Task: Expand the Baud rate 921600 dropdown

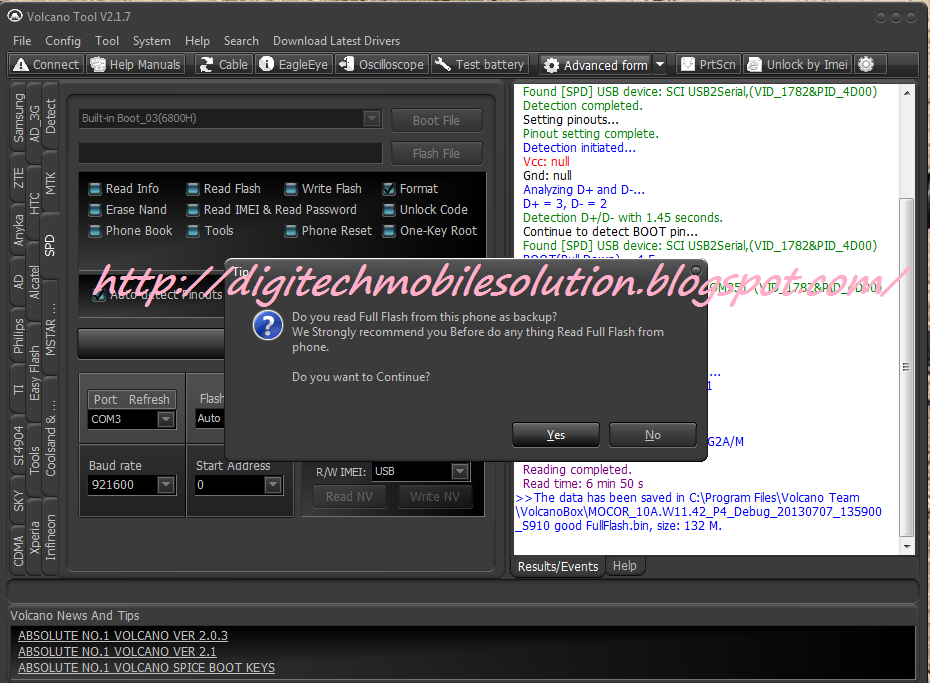Action: [168, 485]
